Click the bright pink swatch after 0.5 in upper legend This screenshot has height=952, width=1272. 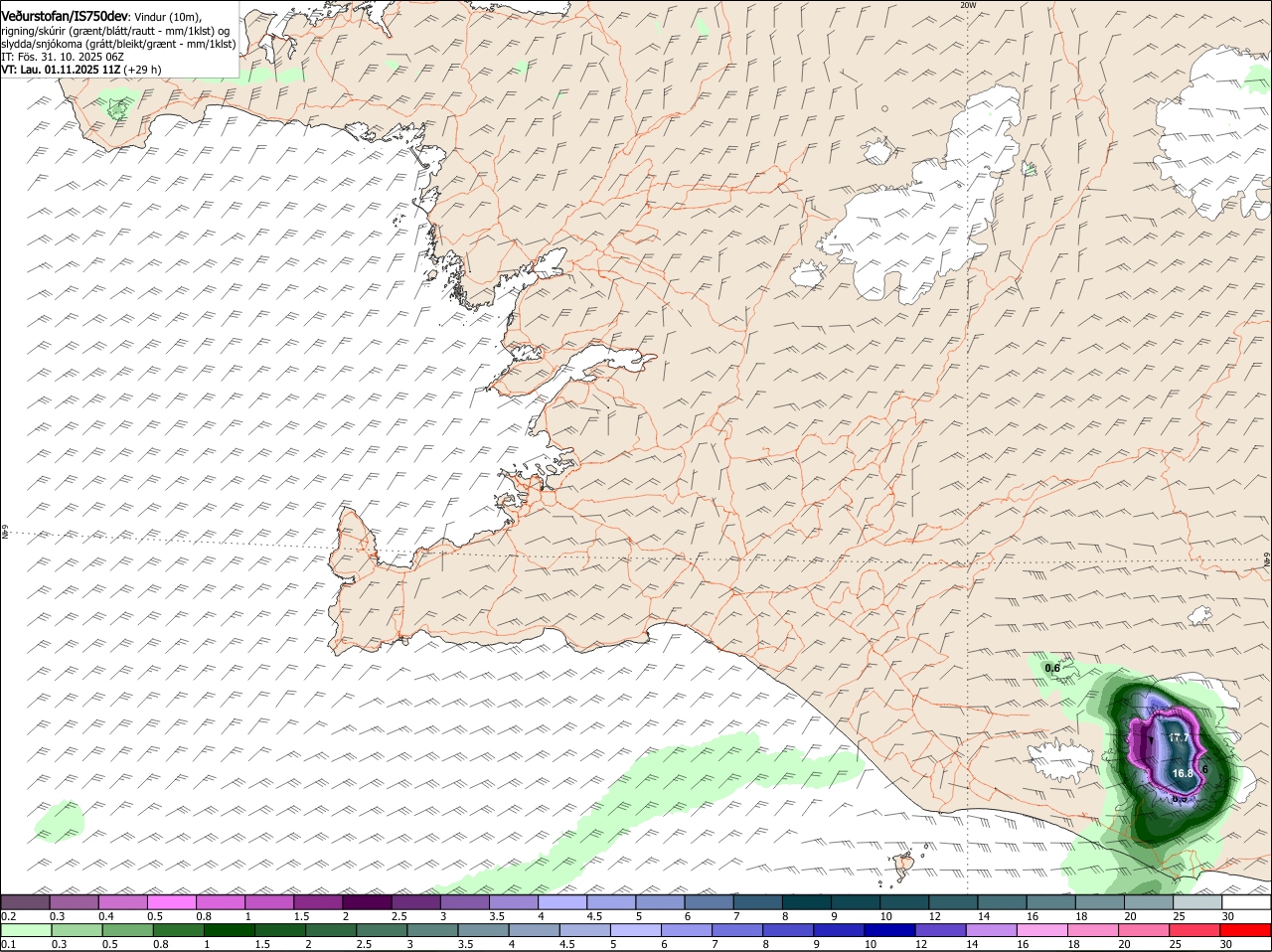pos(171,901)
